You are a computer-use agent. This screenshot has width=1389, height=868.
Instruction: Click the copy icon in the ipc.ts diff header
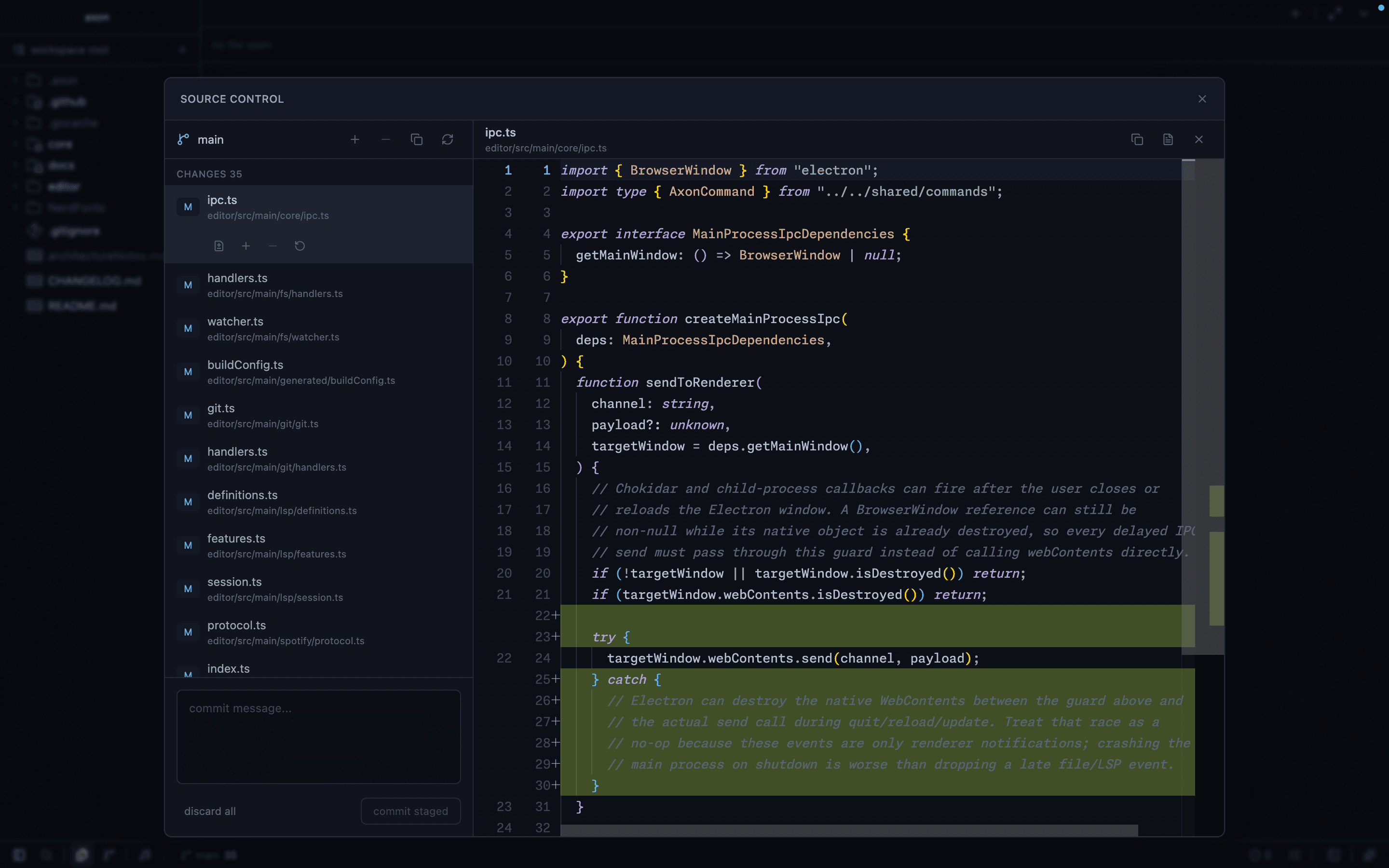coord(1137,139)
